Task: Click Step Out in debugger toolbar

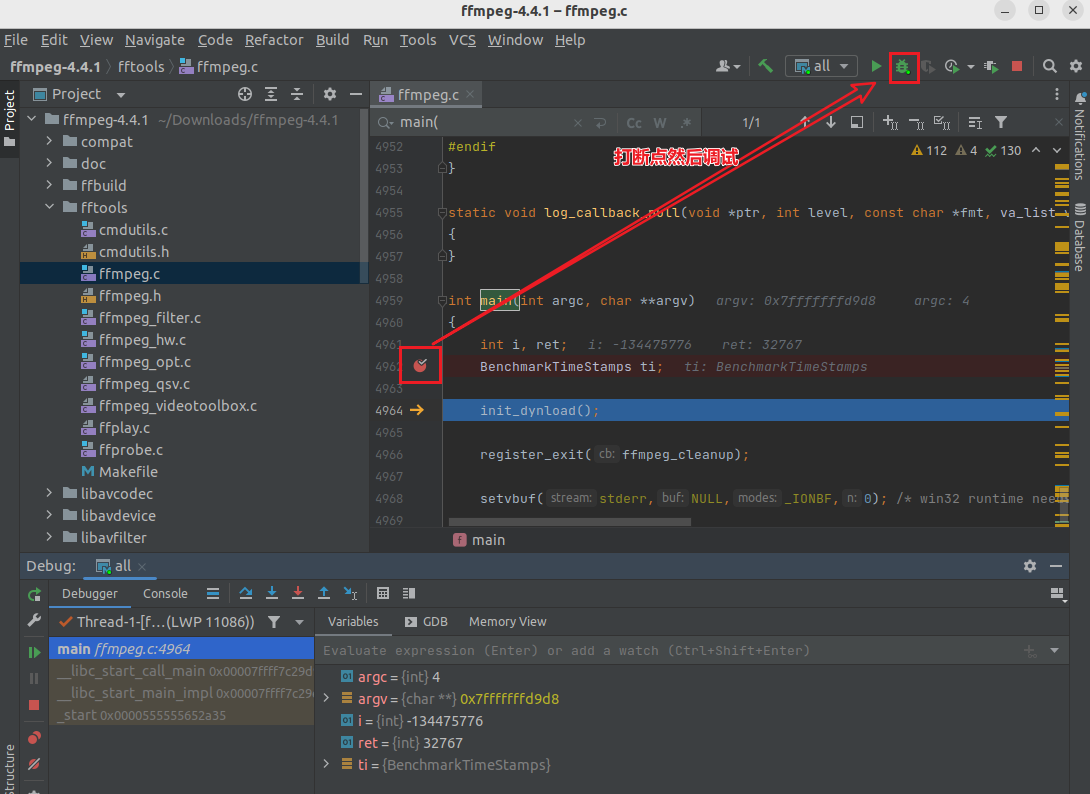Action: (x=324, y=593)
